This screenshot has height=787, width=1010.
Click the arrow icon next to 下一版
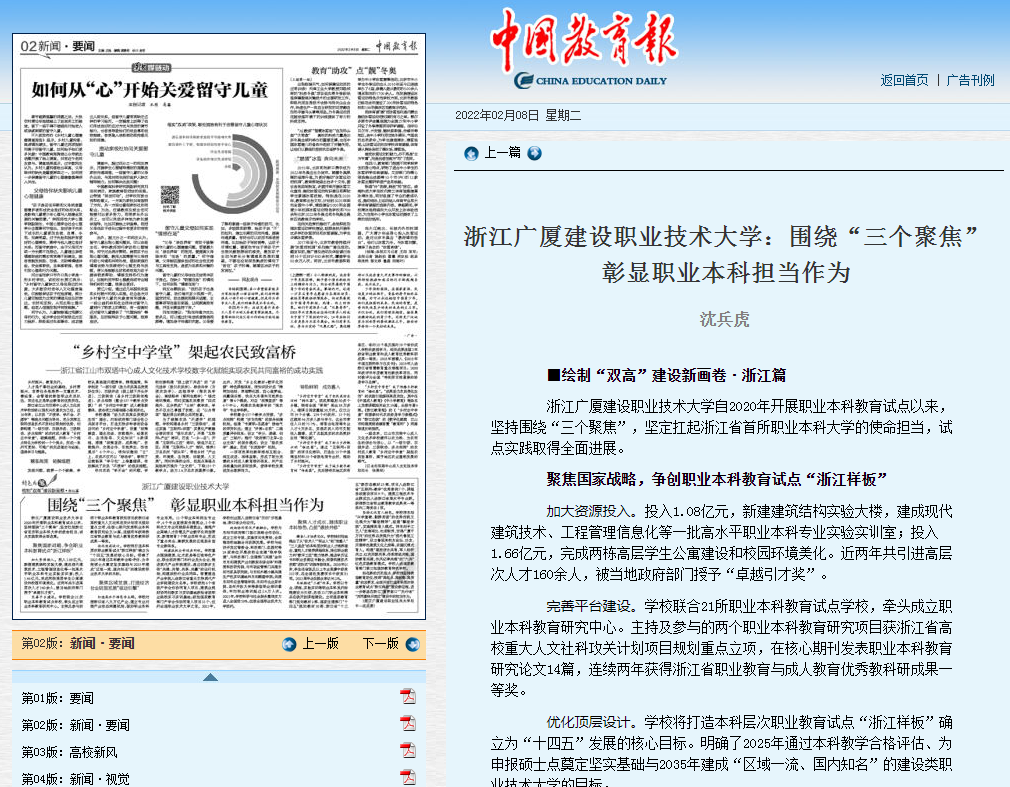point(413,644)
